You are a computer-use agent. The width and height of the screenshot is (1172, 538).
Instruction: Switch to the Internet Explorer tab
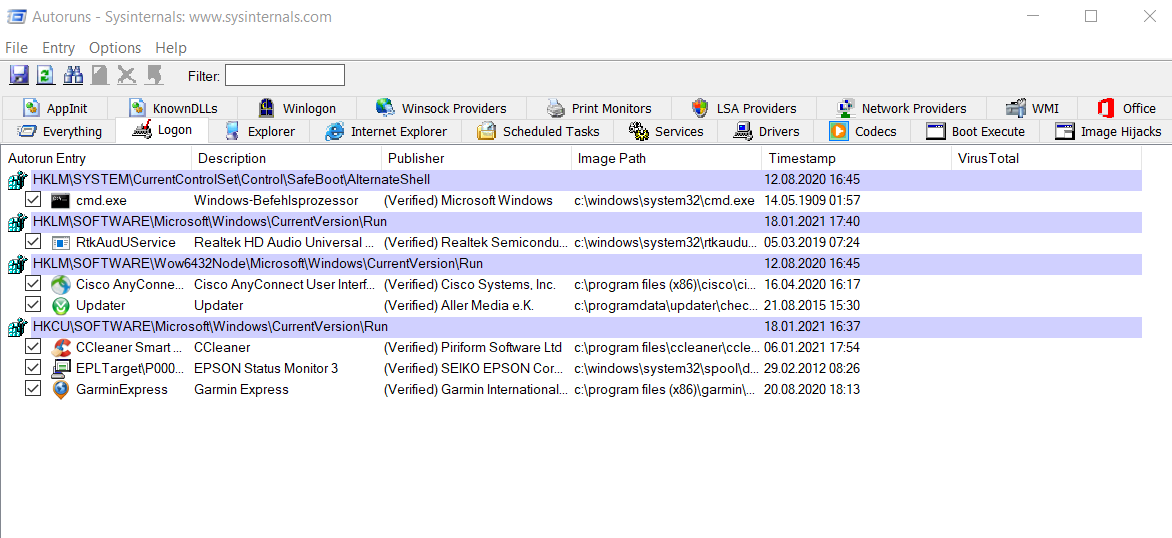(x=386, y=132)
